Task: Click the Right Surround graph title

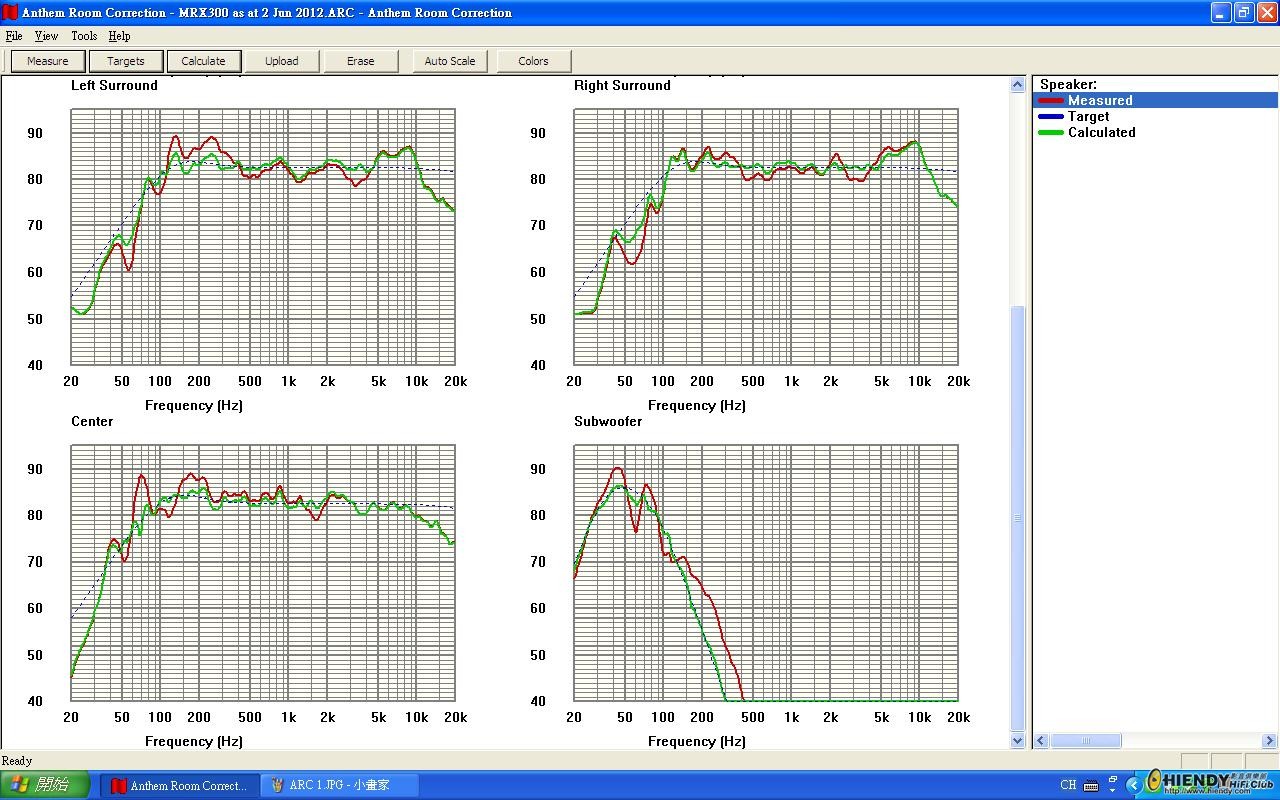Action: [622, 86]
